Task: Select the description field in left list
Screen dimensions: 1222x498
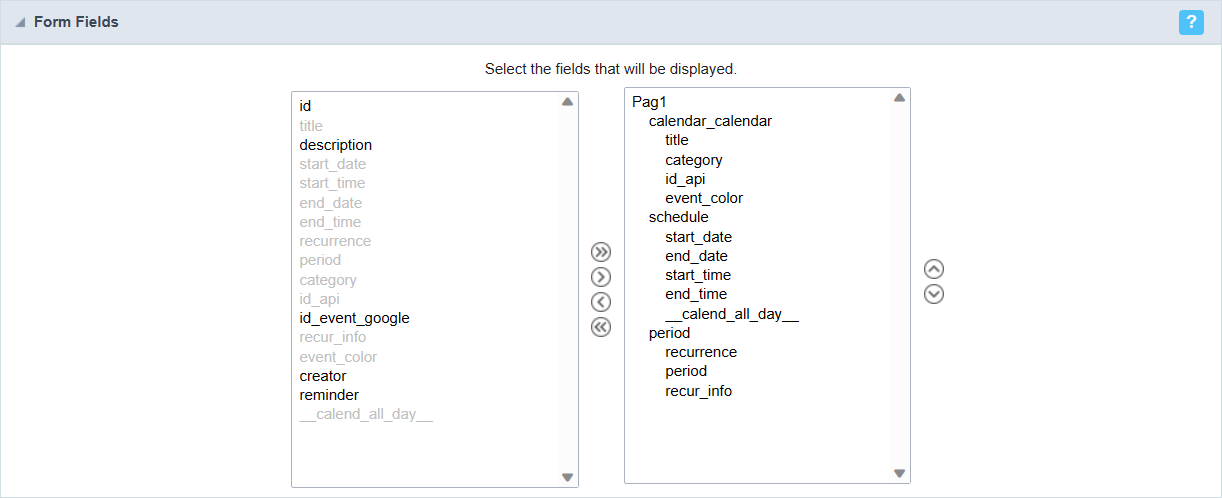Action: click(335, 145)
